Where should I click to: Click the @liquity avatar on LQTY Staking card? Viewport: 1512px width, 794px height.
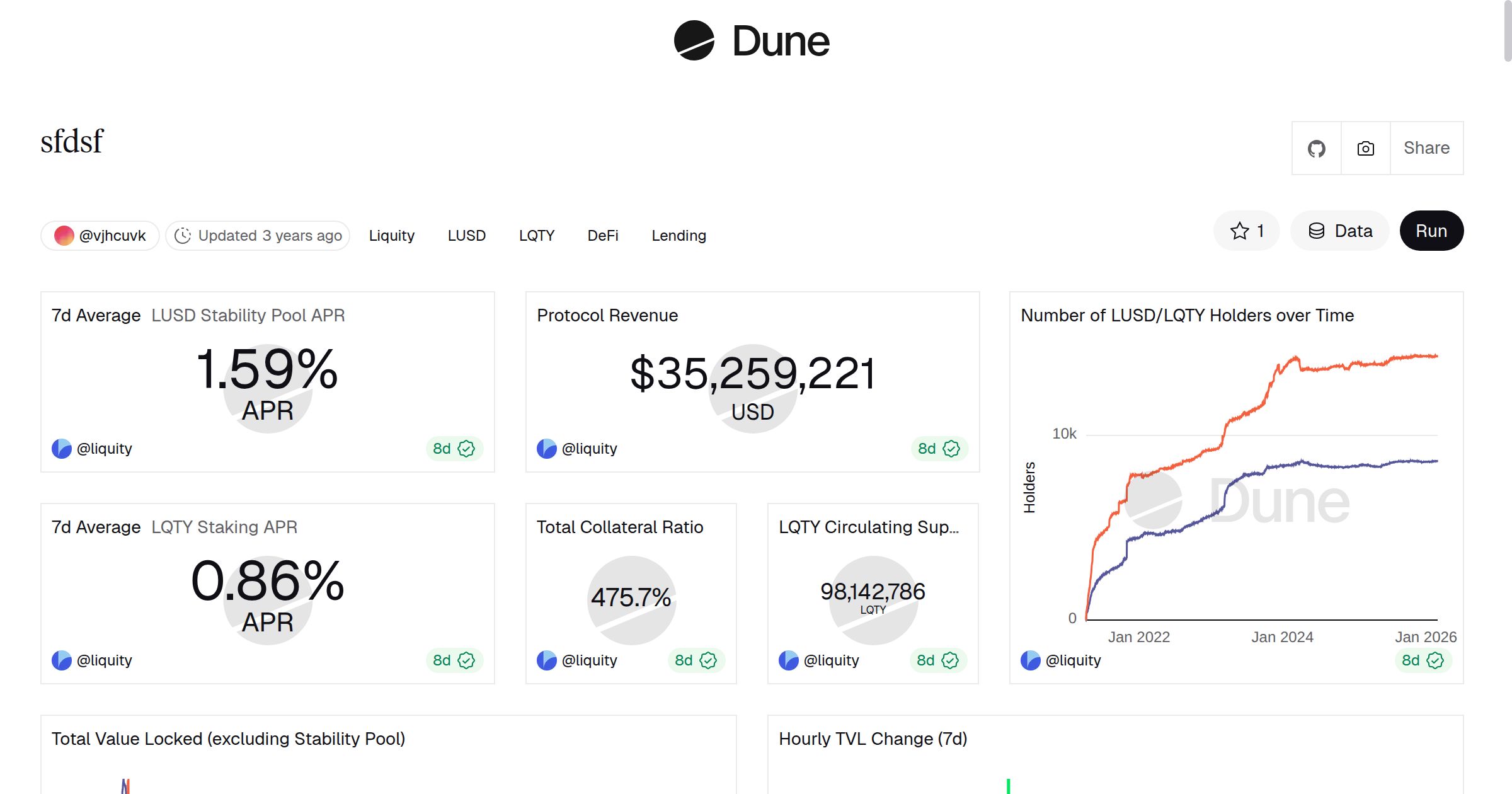pyautogui.click(x=61, y=660)
